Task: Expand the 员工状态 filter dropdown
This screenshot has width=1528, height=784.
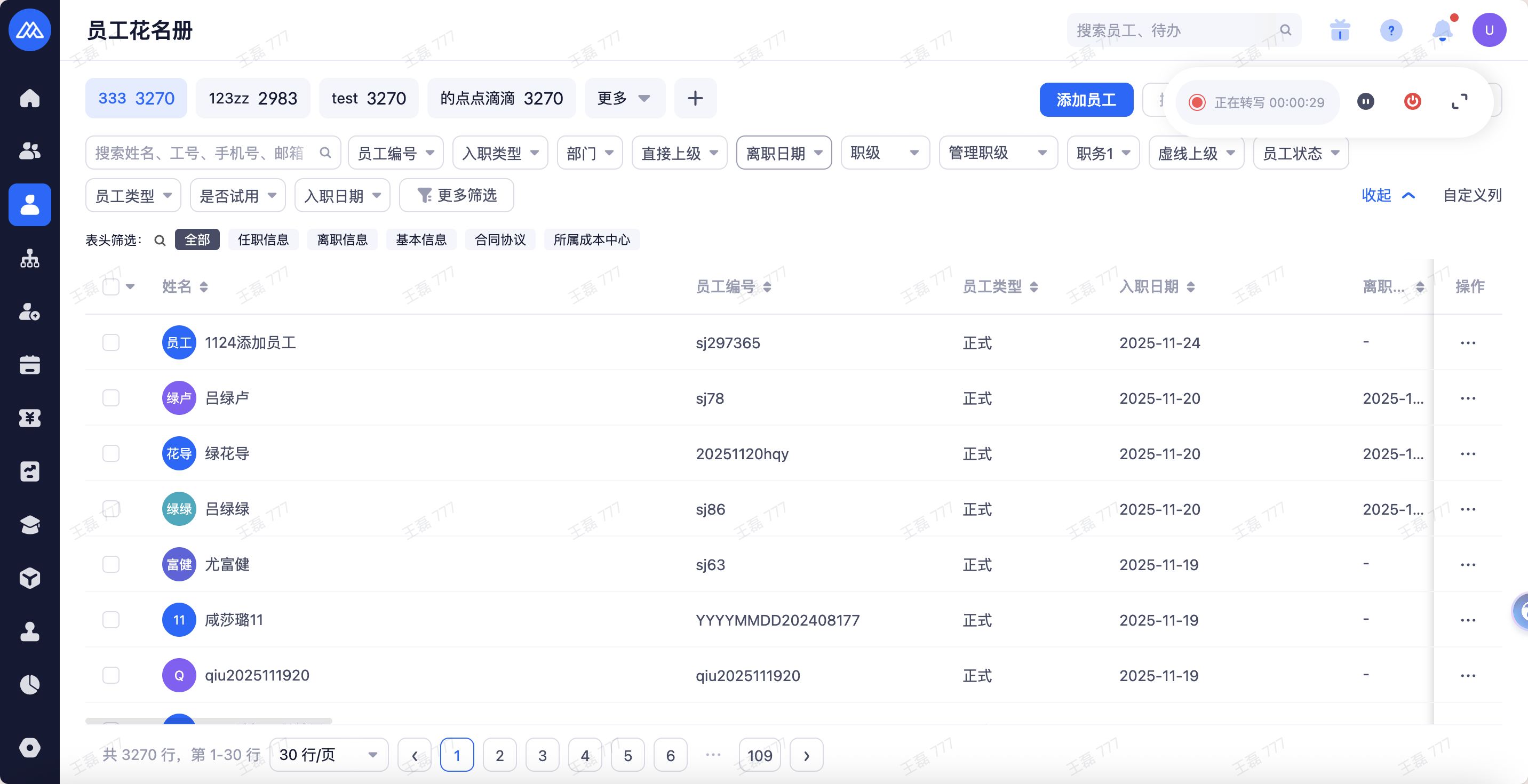Action: (1300, 154)
